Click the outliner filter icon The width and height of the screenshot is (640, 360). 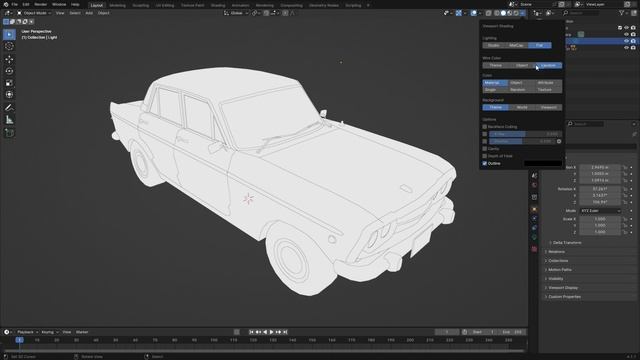click(x=622, y=13)
